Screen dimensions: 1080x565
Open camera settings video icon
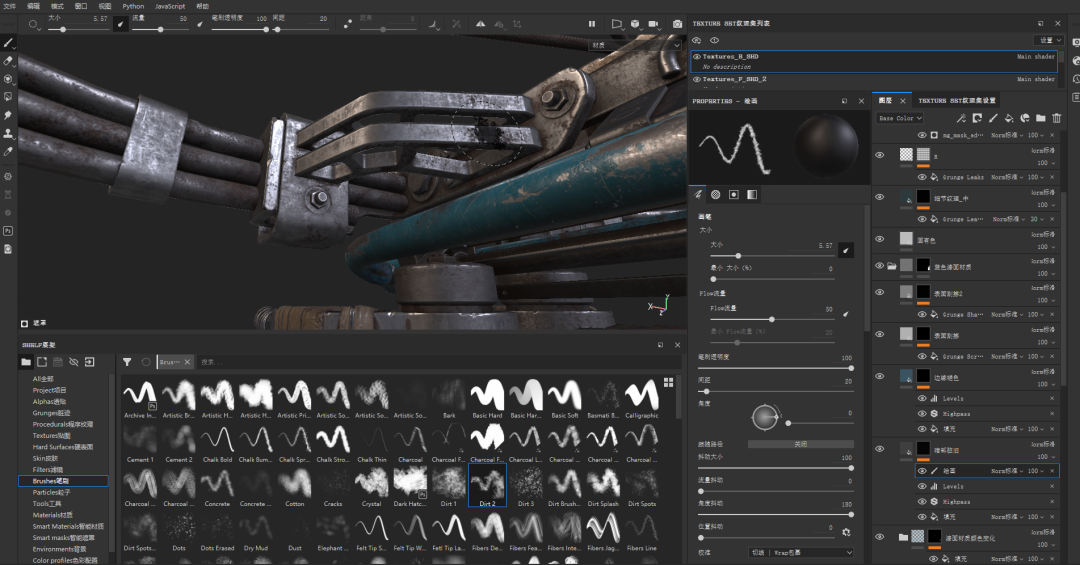pyautogui.click(x=653, y=24)
